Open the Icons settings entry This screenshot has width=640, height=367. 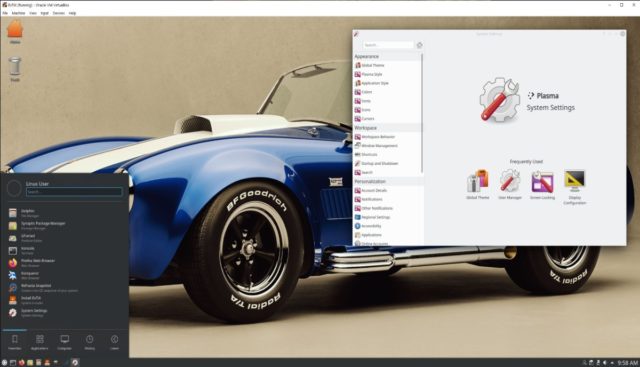[363, 110]
